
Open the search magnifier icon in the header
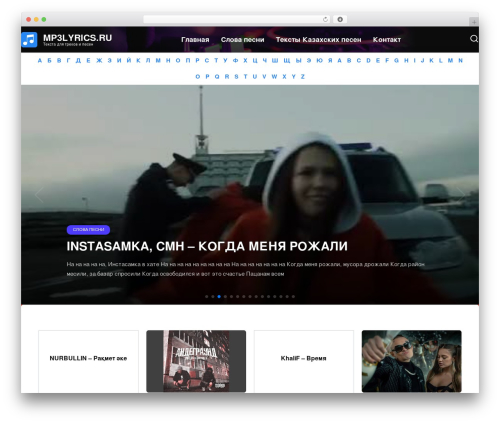[474, 39]
